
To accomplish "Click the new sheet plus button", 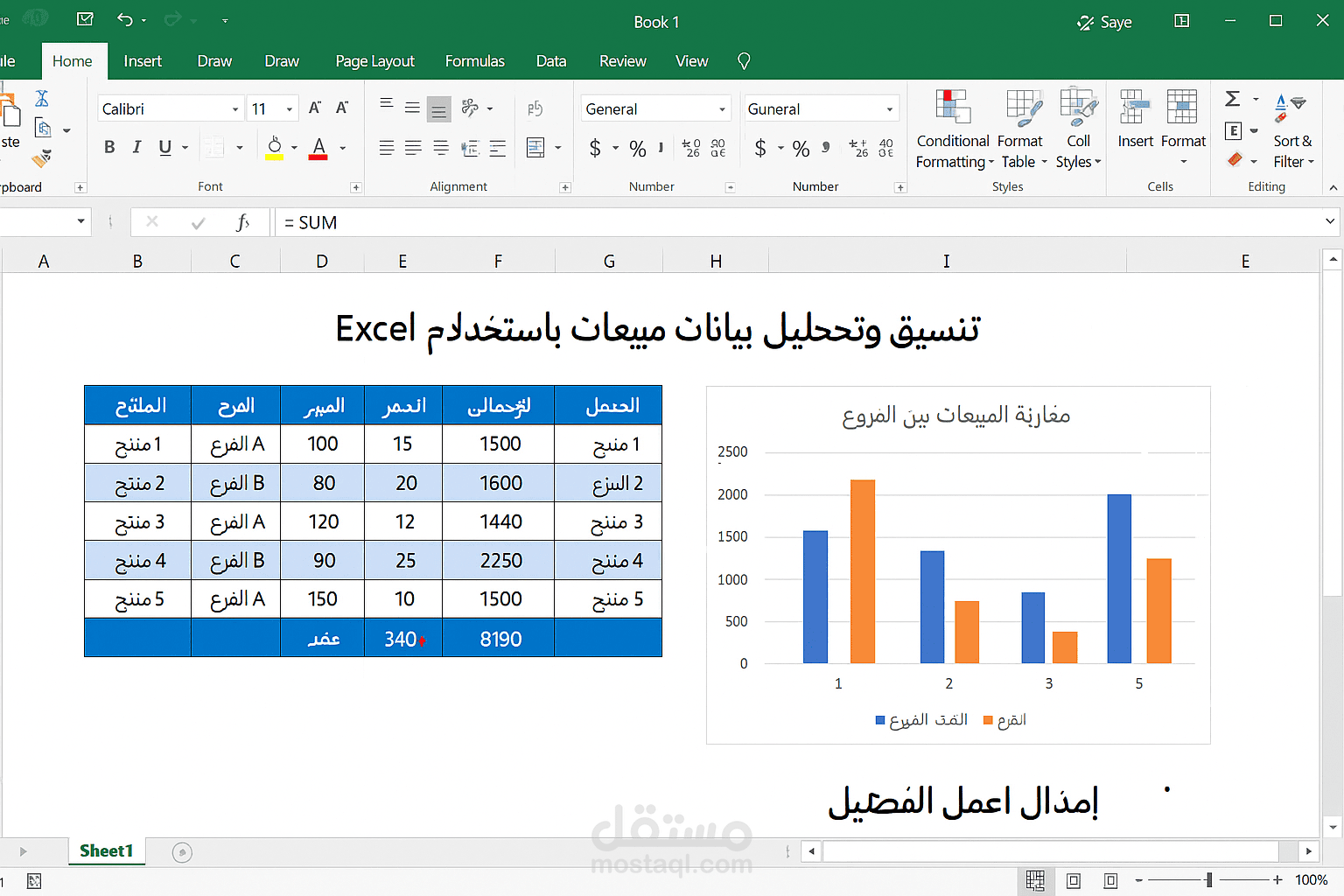I will (x=182, y=852).
